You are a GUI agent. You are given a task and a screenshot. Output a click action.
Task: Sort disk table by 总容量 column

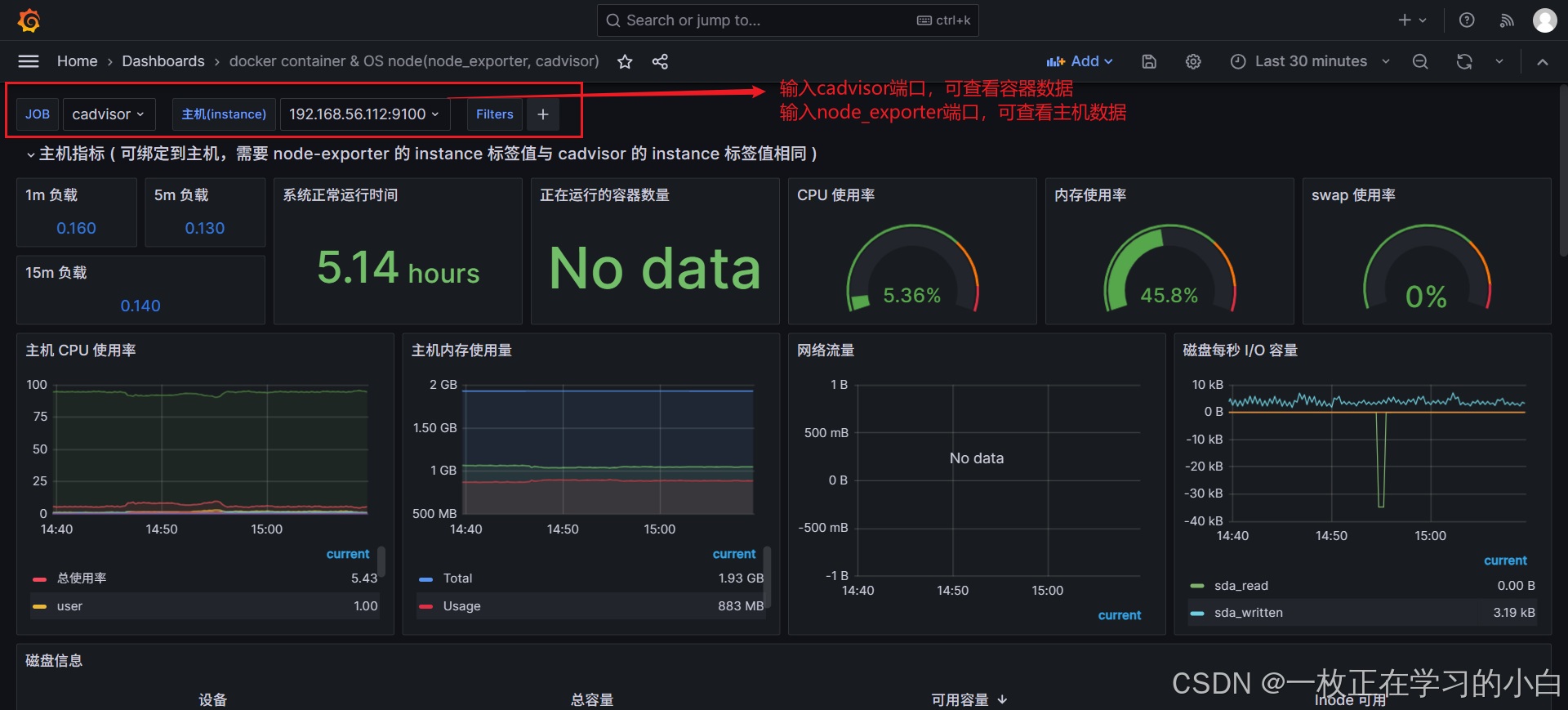(x=592, y=700)
